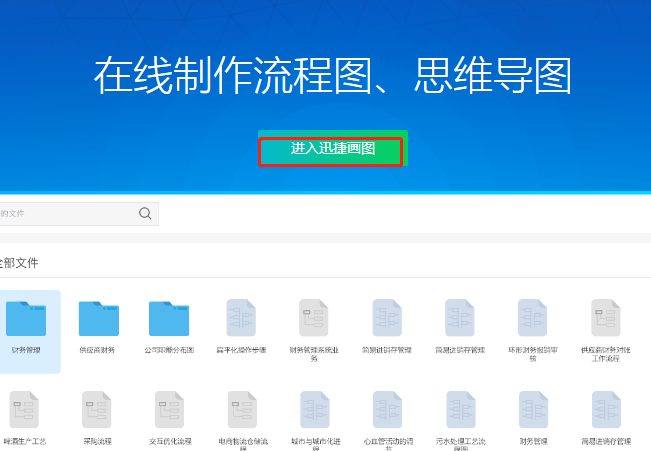Viewport: 651px width, 451px height.
Task: Open the 供应商财务 folder
Action: [99, 319]
